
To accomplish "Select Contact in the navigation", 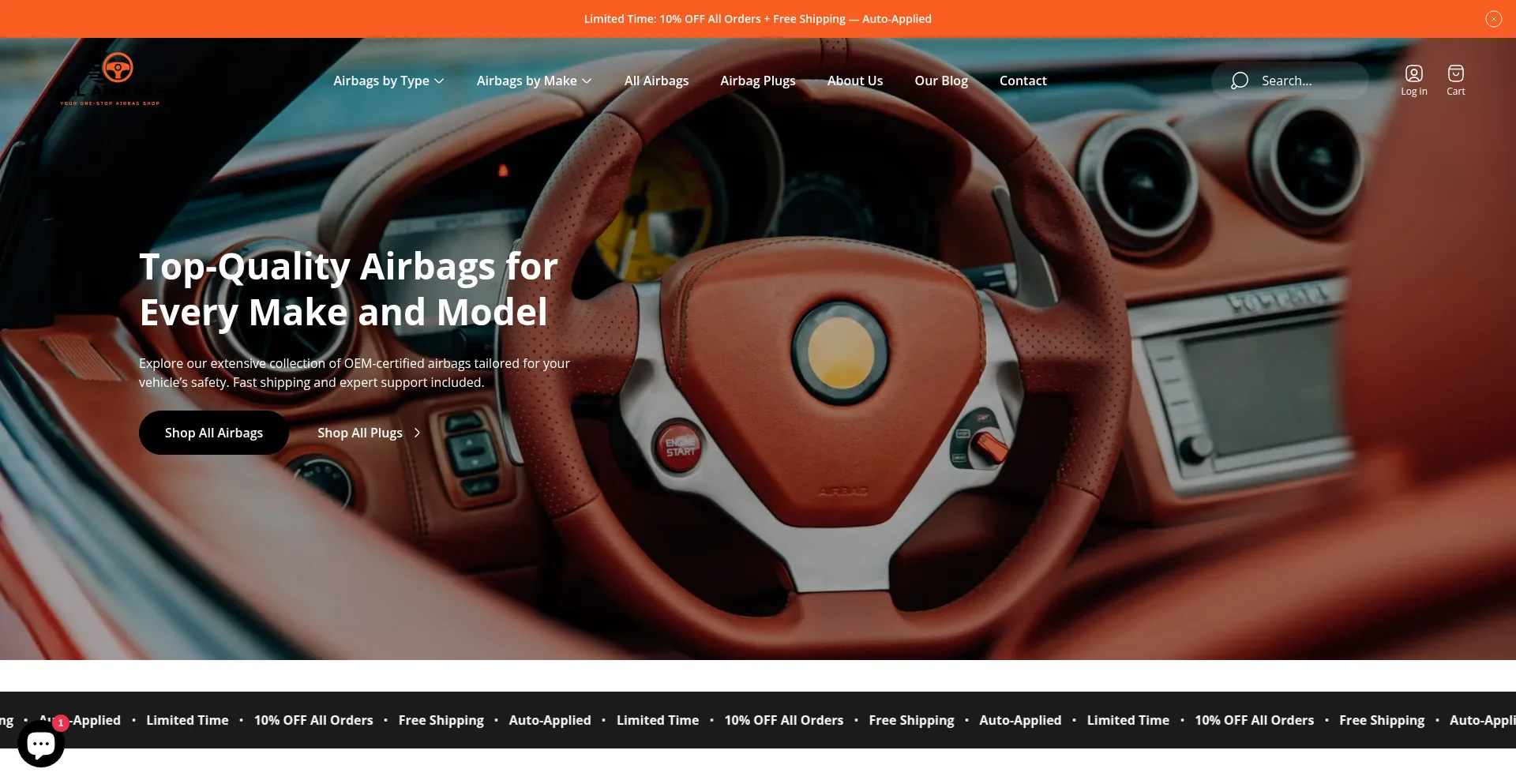I will (1023, 81).
